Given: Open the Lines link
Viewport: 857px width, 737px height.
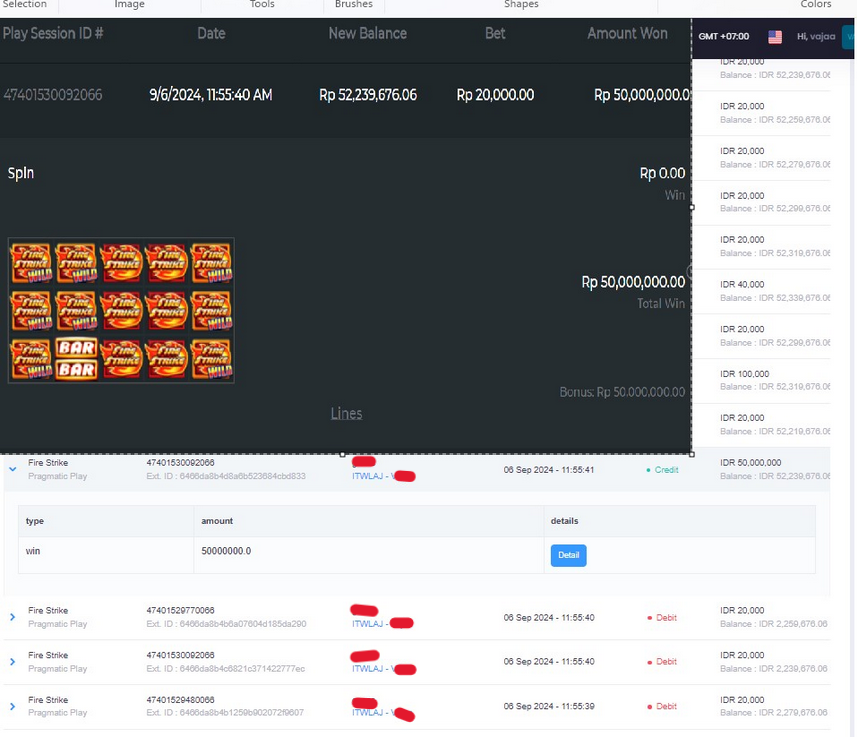Looking at the screenshot, I should coord(346,413).
